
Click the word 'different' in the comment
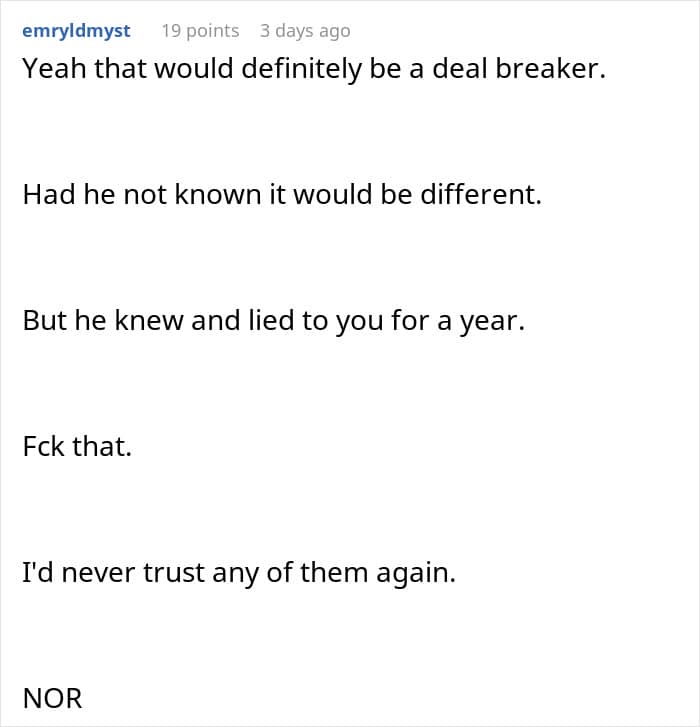pyautogui.click(x=480, y=194)
